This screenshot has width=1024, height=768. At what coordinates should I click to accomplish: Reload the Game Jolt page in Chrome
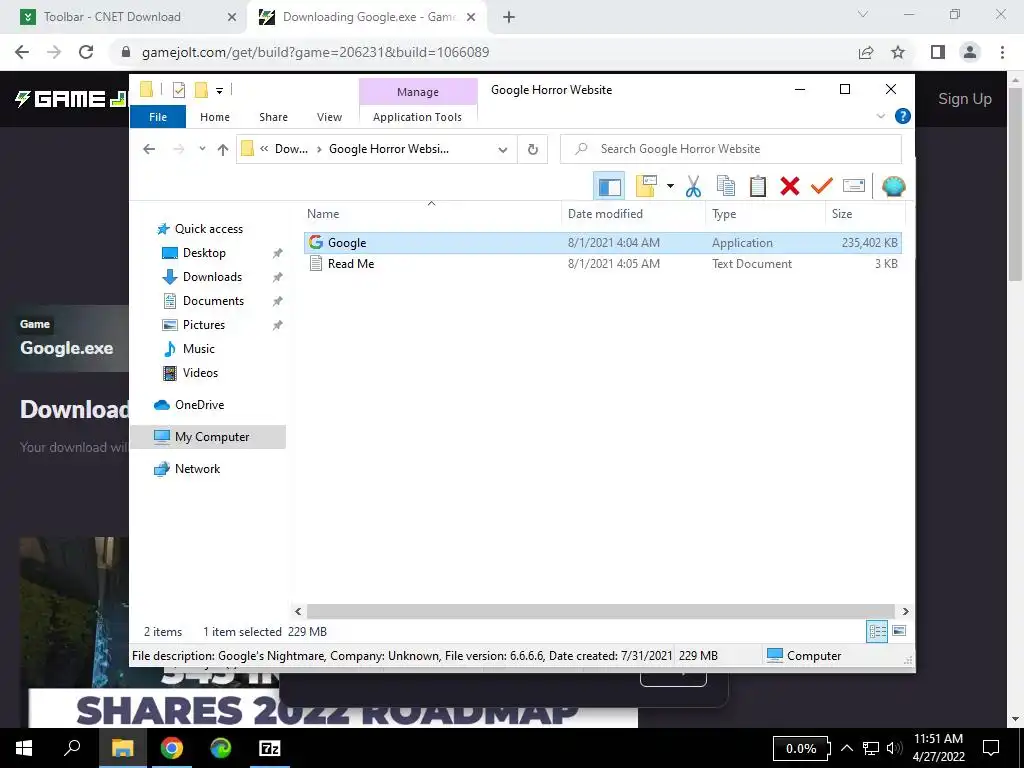point(86,52)
